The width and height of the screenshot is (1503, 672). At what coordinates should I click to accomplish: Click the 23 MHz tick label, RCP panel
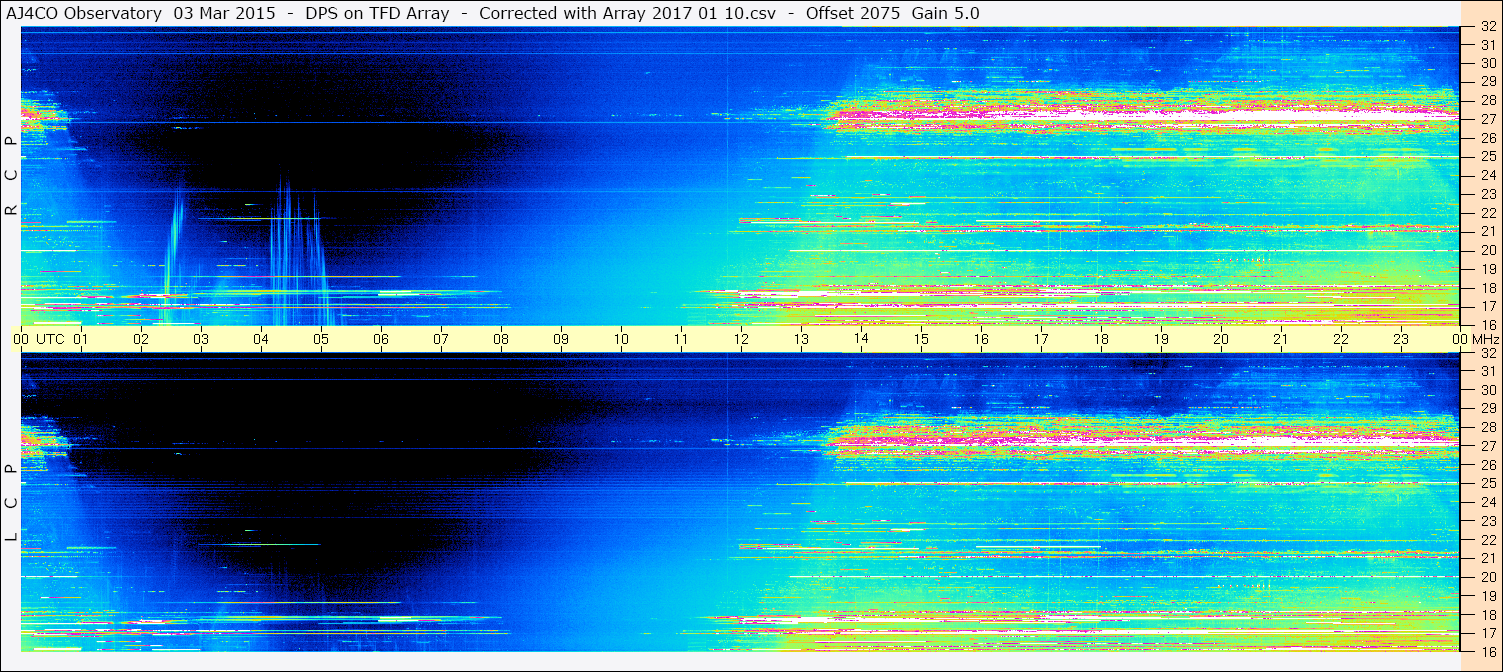click(x=1487, y=194)
